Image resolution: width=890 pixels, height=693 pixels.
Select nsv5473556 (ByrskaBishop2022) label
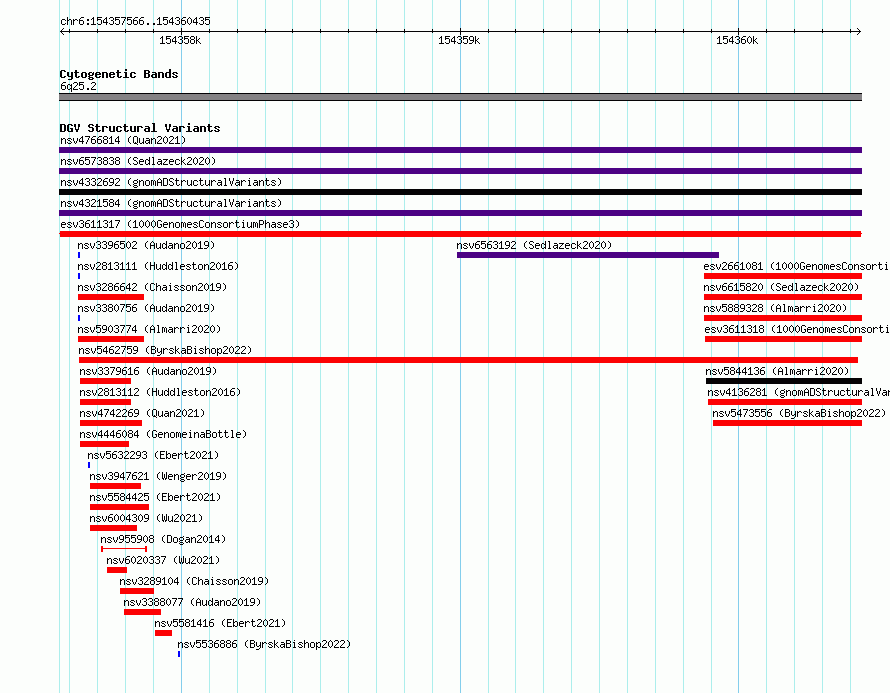[x=799, y=413]
